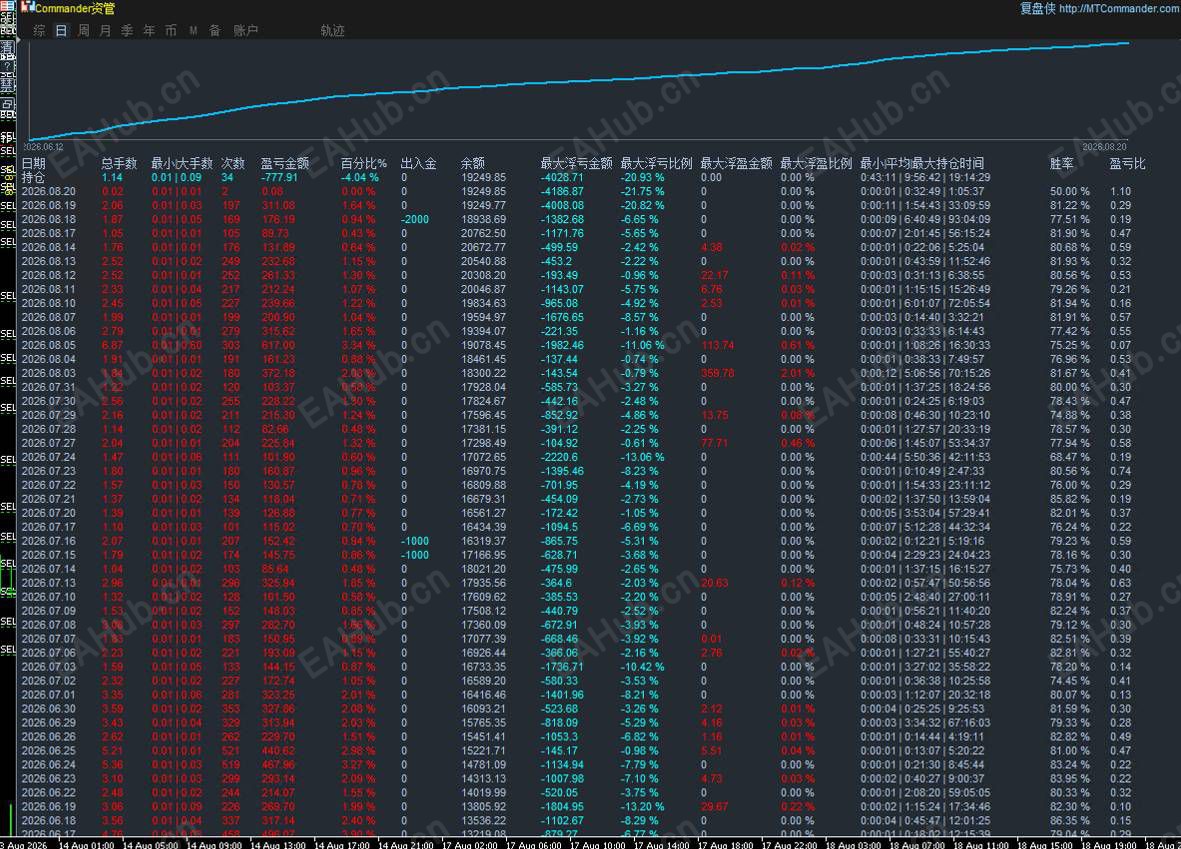Screen dimensions: 1181x849
Task: Select the 2026.08.18 date row
Action: pos(49,219)
